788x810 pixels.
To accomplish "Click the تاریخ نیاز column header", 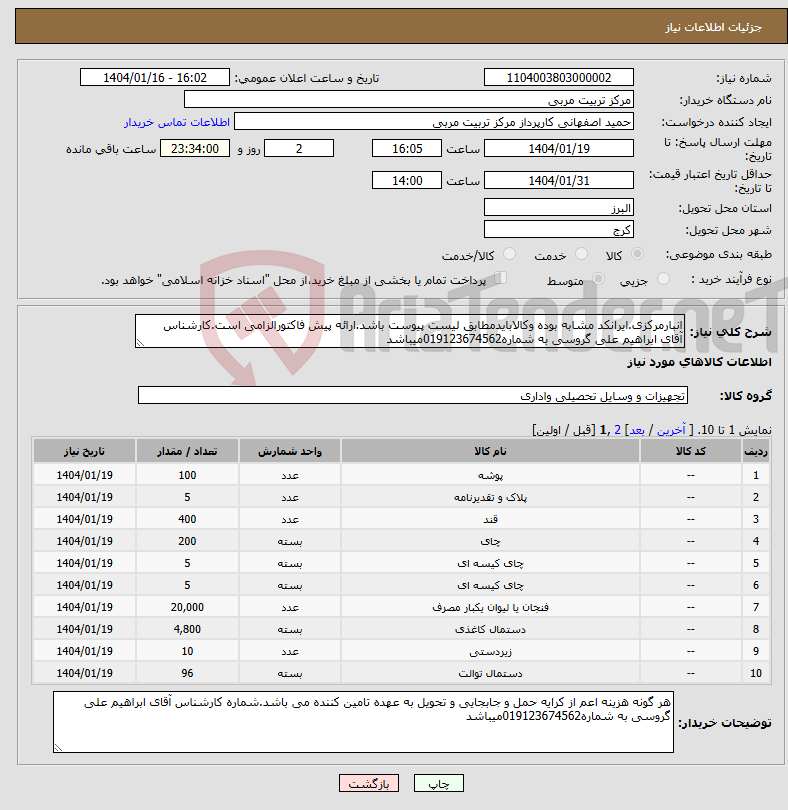I will (84, 451).
